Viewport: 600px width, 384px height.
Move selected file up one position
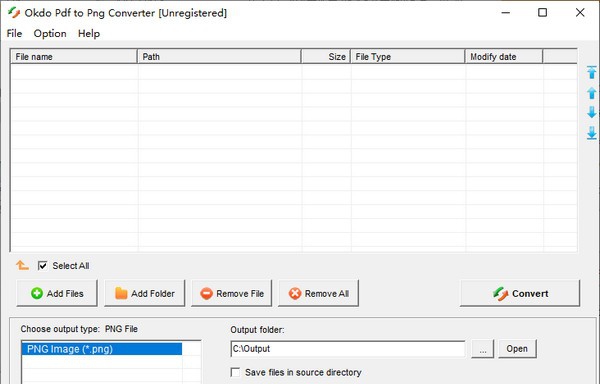click(592, 93)
